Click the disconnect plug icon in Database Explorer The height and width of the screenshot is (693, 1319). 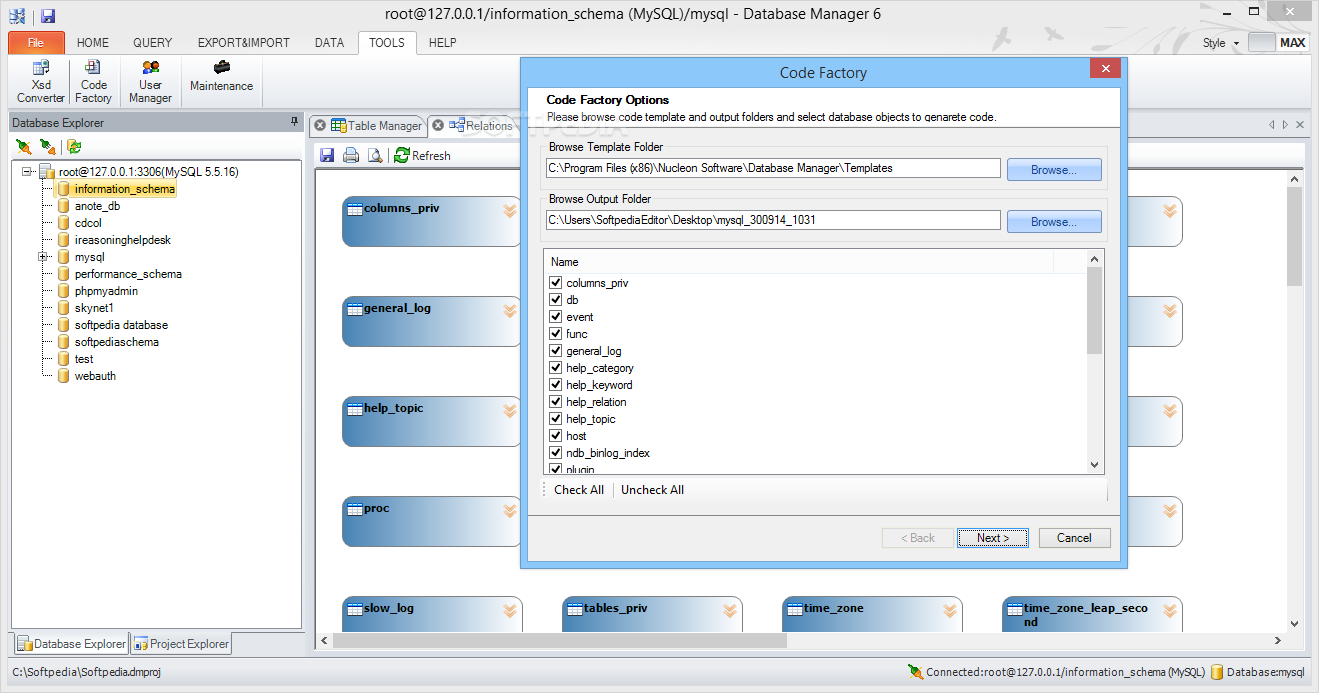[x=47, y=147]
